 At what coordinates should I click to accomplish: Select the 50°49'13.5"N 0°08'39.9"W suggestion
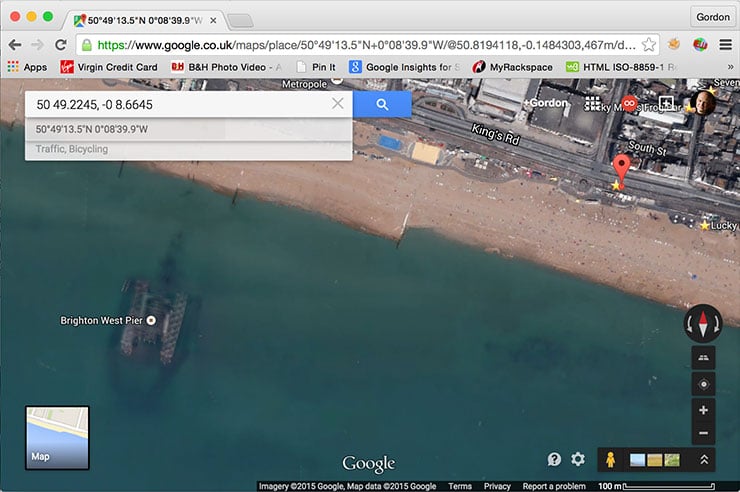coord(92,129)
